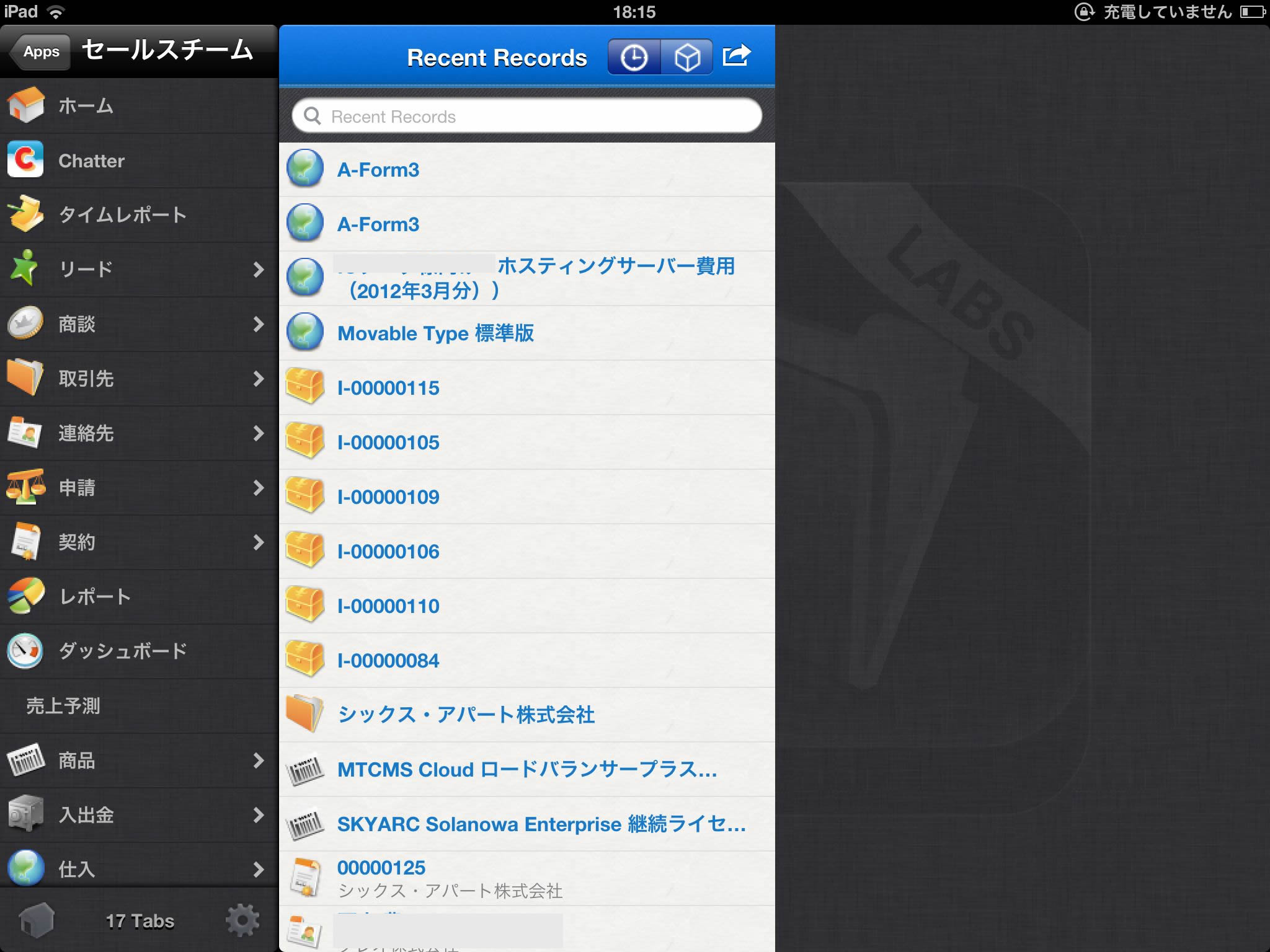Open settings gear beside 17 Tabs
Screen dimensions: 1270x952
[242, 920]
